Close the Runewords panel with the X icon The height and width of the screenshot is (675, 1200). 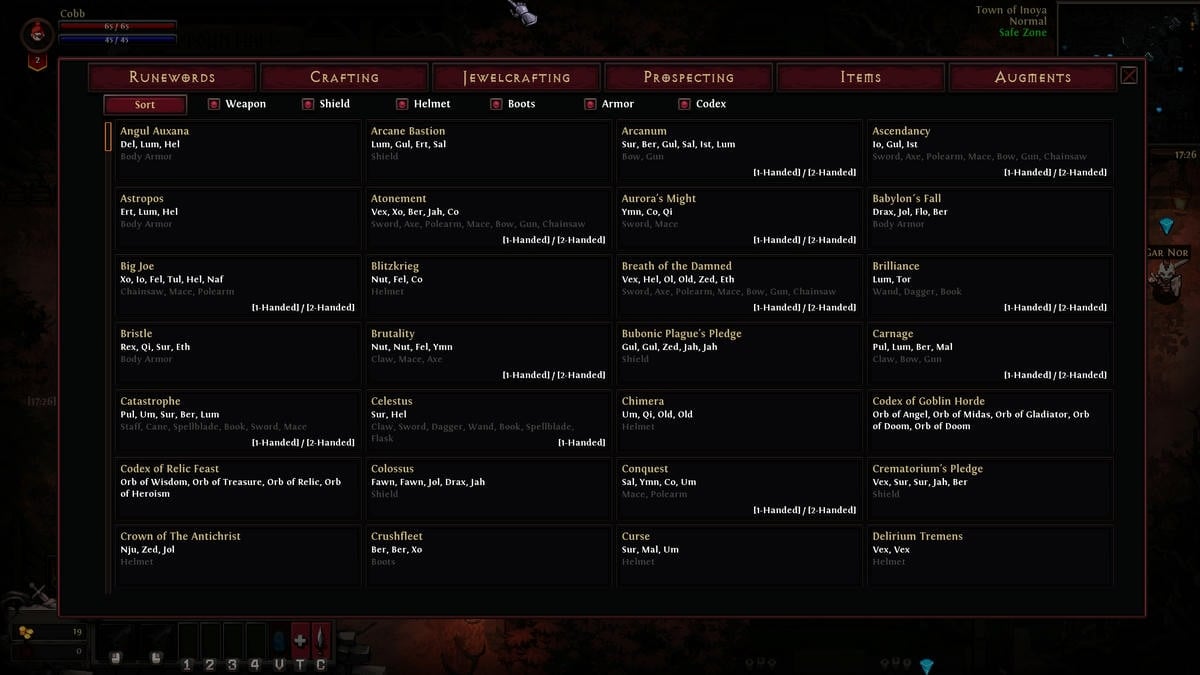click(1129, 76)
